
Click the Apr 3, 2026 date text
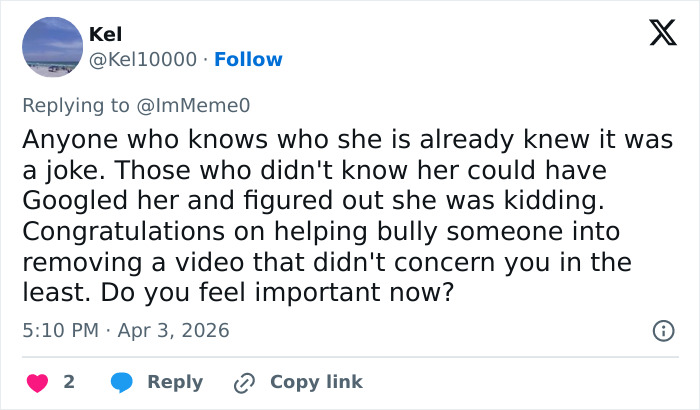pyautogui.click(x=177, y=329)
